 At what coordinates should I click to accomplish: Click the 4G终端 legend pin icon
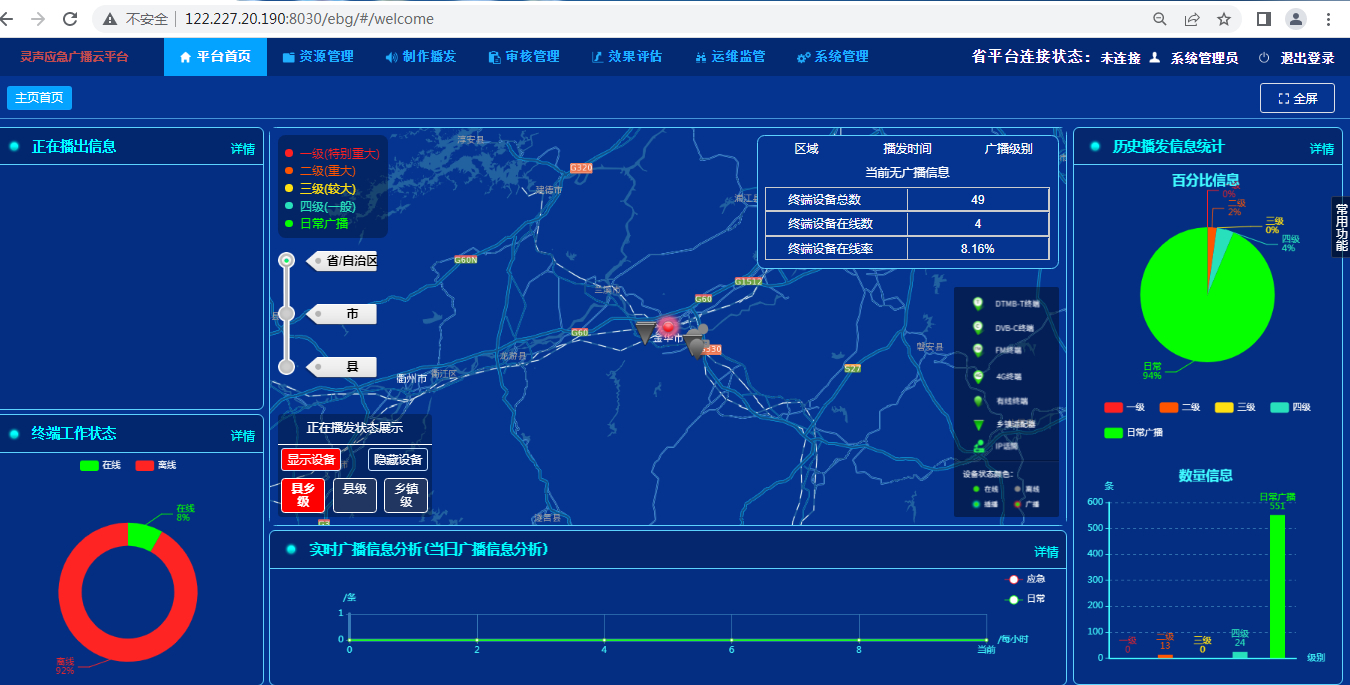(978, 377)
